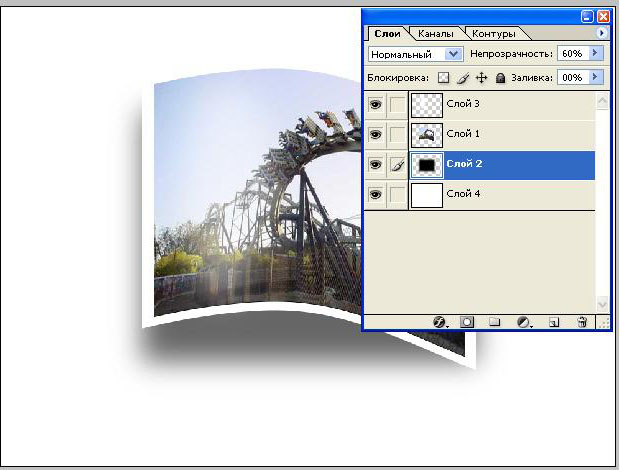Enable lock position move icon

point(480,77)
